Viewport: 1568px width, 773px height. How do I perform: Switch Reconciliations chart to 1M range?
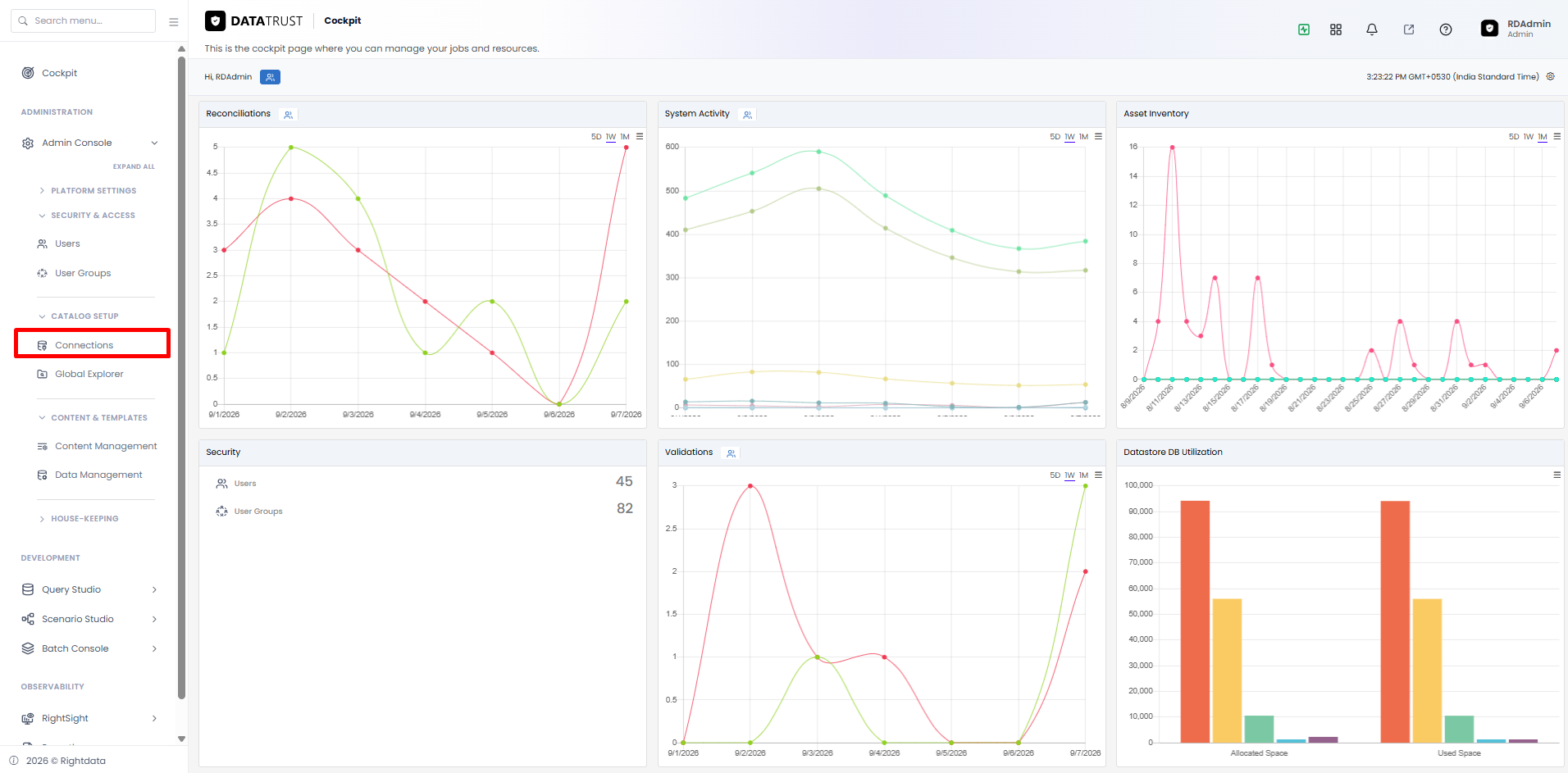point(625,137)
